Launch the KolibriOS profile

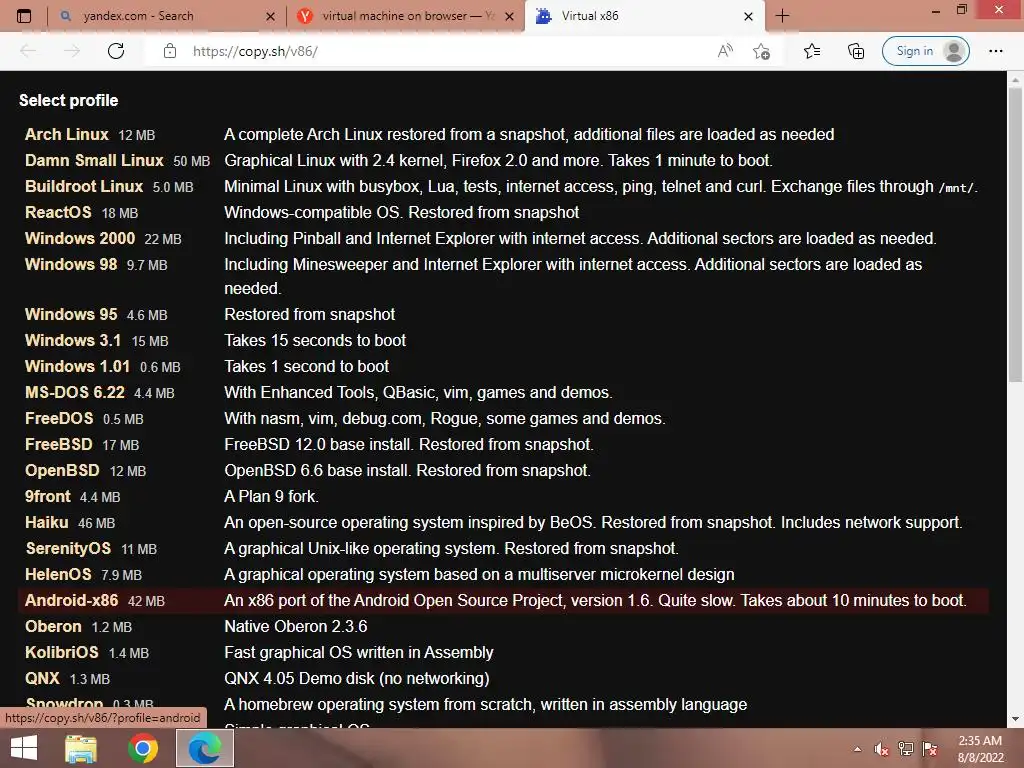[61, 652]
